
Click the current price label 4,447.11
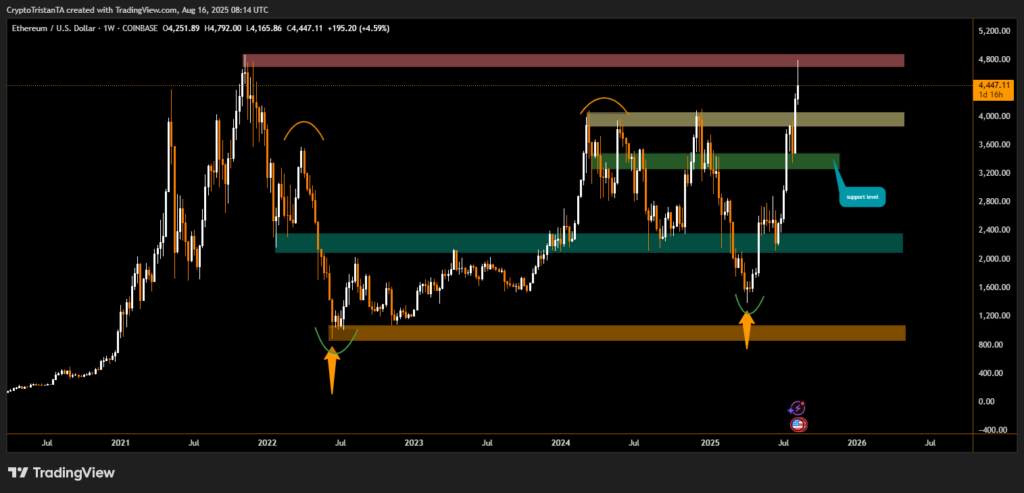pos(995,87)
